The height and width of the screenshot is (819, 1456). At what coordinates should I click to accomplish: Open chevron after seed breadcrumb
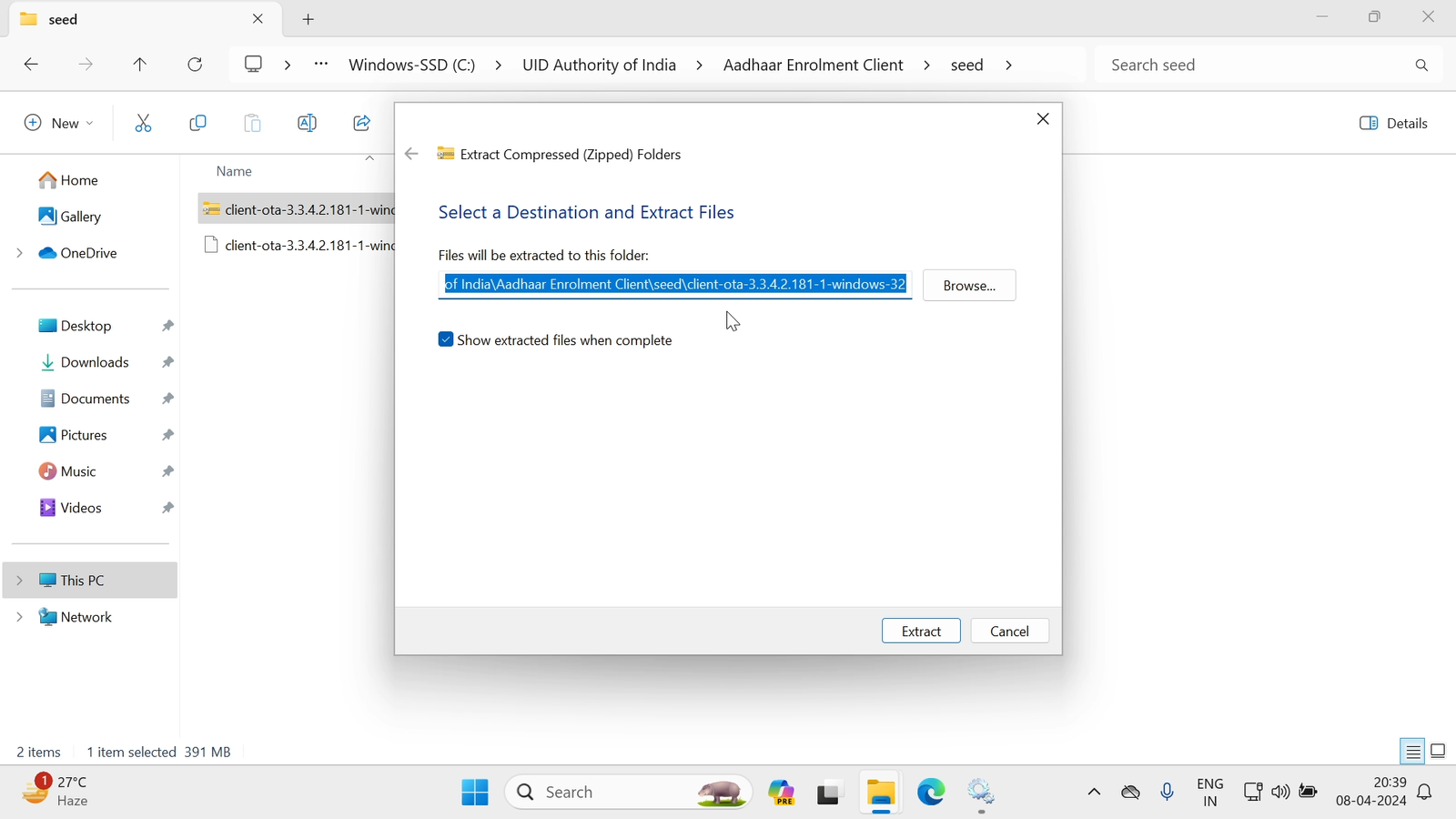coord(1009,66)
